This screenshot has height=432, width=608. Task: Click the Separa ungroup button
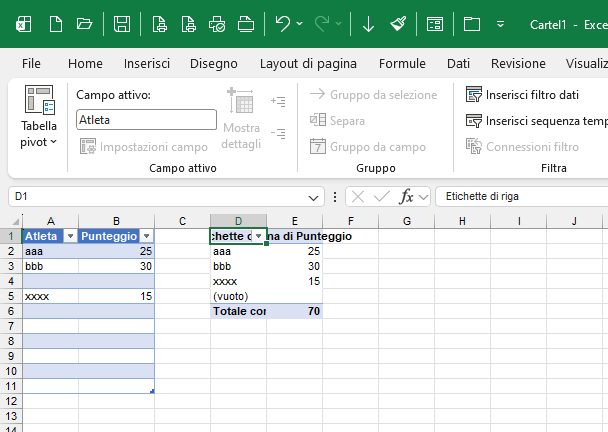point(337,121)
